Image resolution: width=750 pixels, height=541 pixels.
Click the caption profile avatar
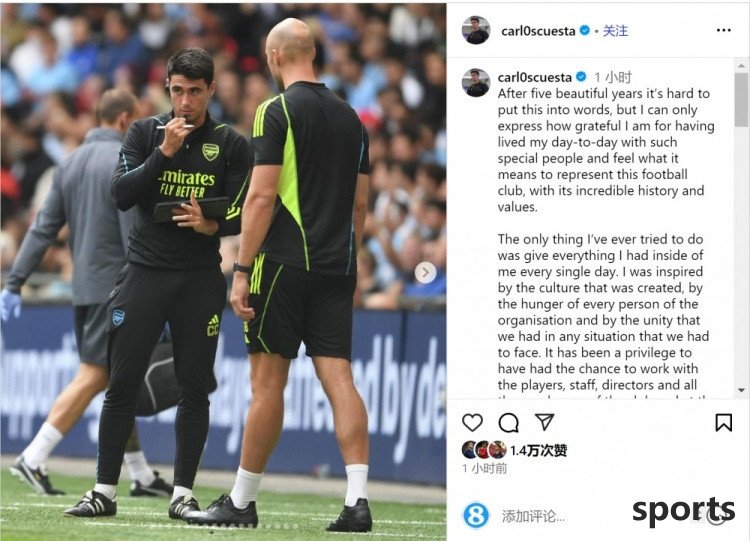(x=476, y=82)
